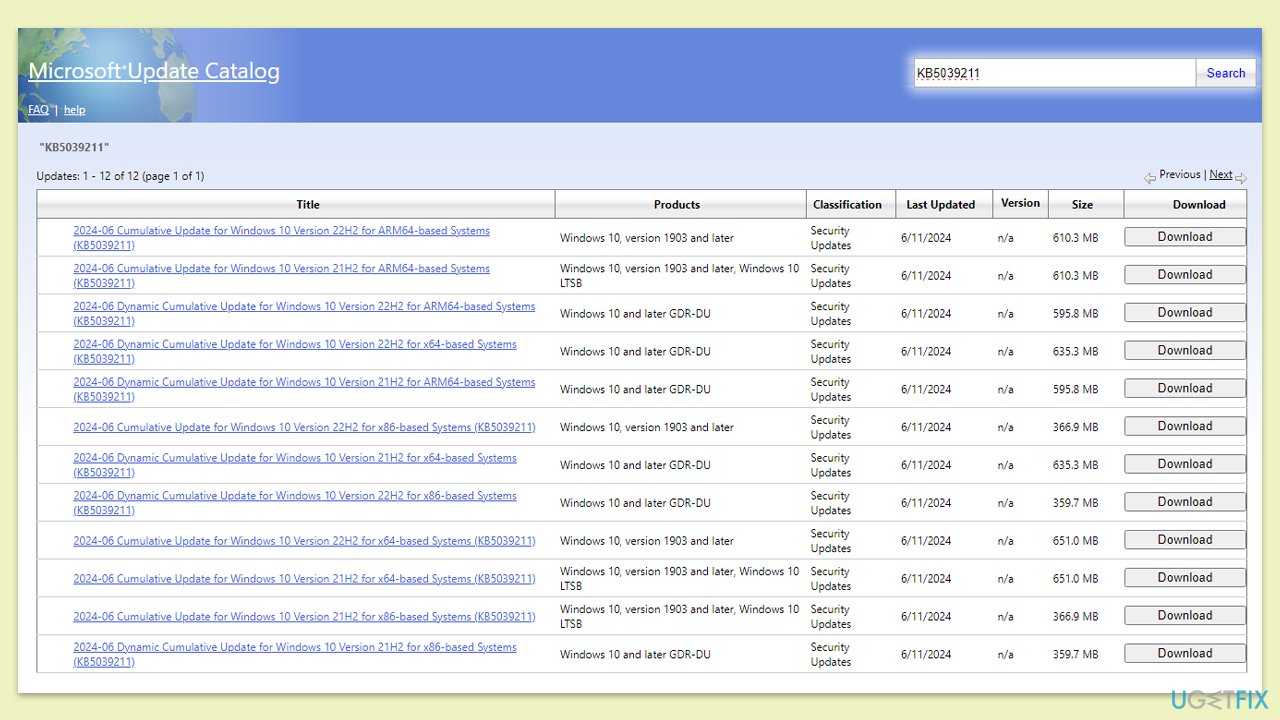Viewport: 1280px width, 720px height.
Task: Open Cumulative Update 21H2 x86-based Systems link
Action: 304,617
